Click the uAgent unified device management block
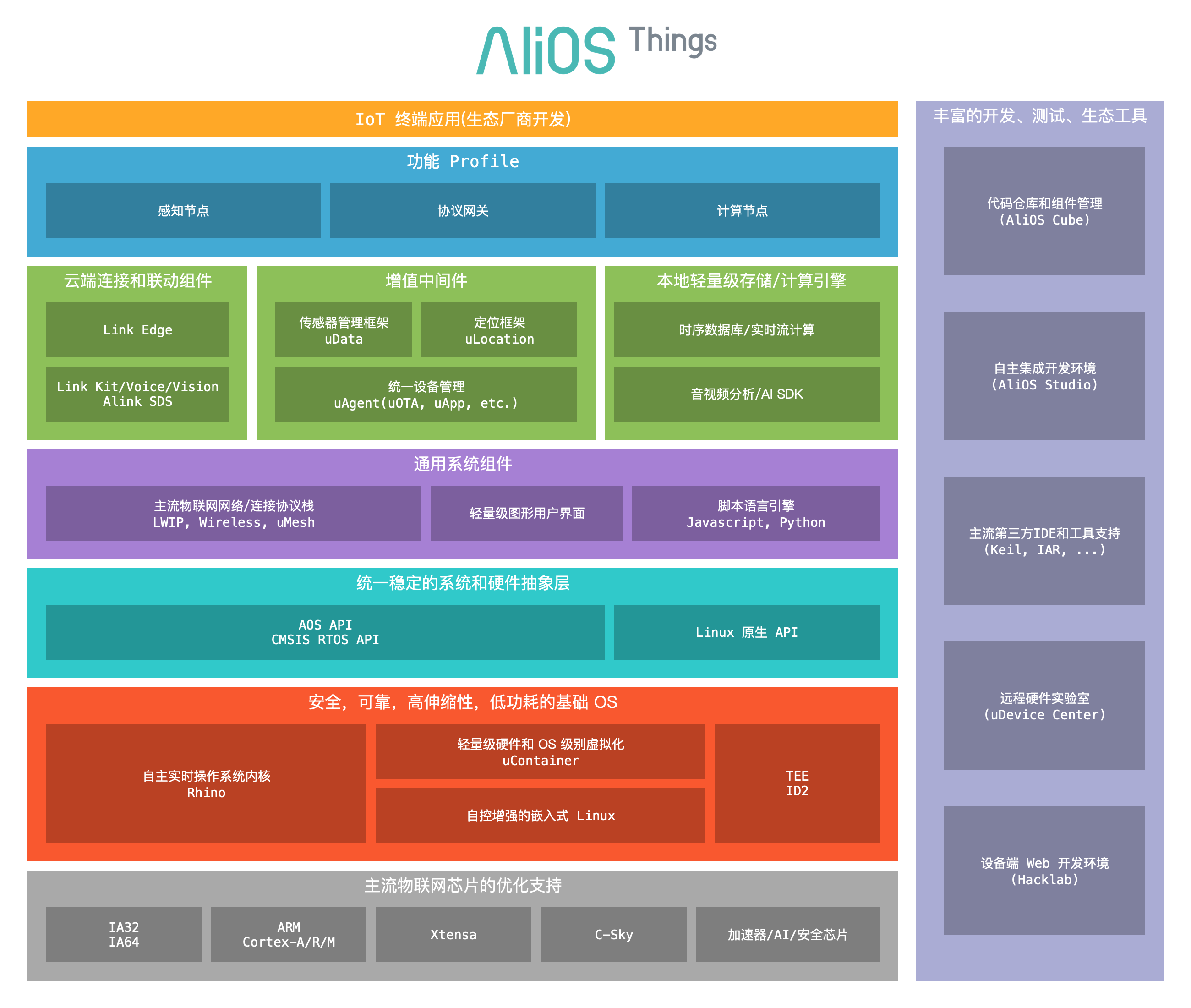 point(426,394)
